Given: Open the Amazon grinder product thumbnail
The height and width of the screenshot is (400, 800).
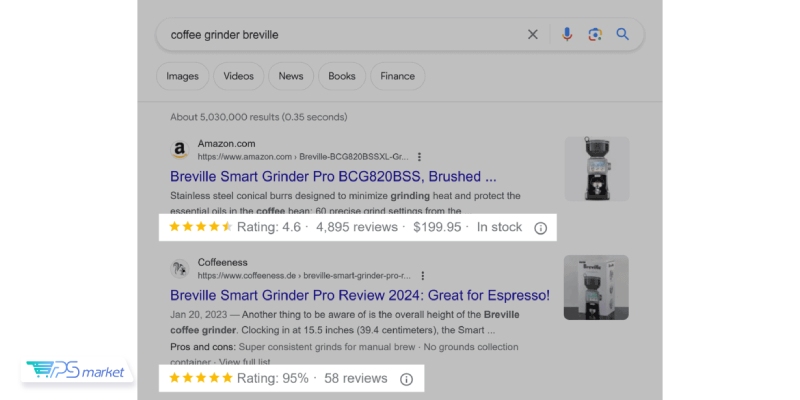Looking at the screenshot, I should coord(597,169).
